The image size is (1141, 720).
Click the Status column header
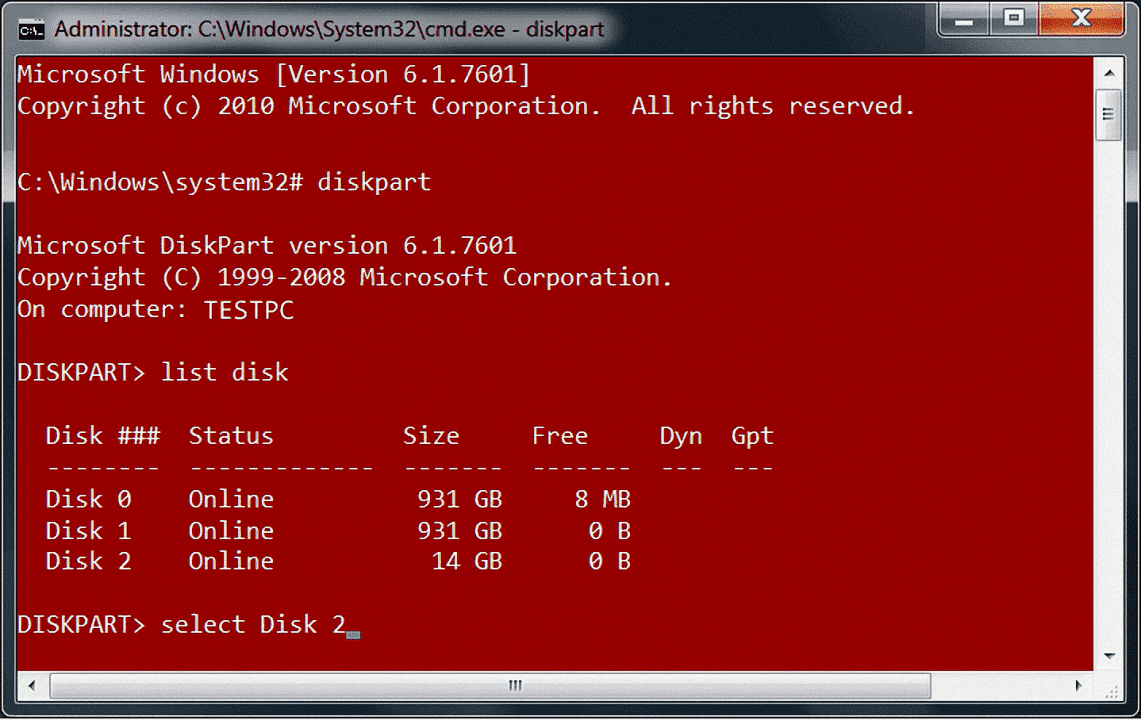[231, 436]
